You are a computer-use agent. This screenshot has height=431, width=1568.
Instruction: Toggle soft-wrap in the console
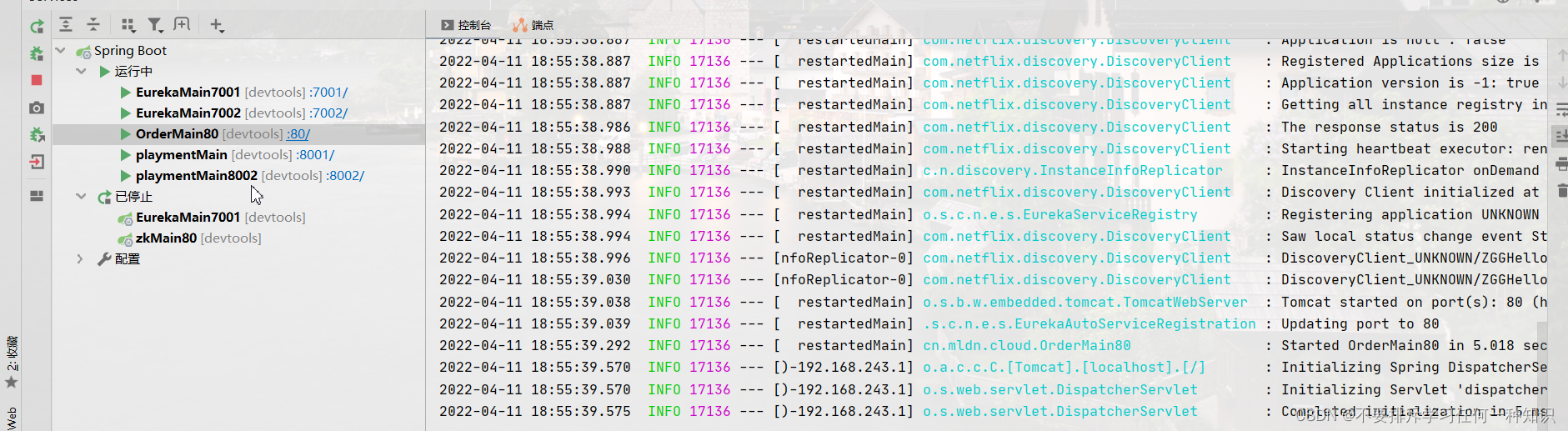click(1560, 109)
